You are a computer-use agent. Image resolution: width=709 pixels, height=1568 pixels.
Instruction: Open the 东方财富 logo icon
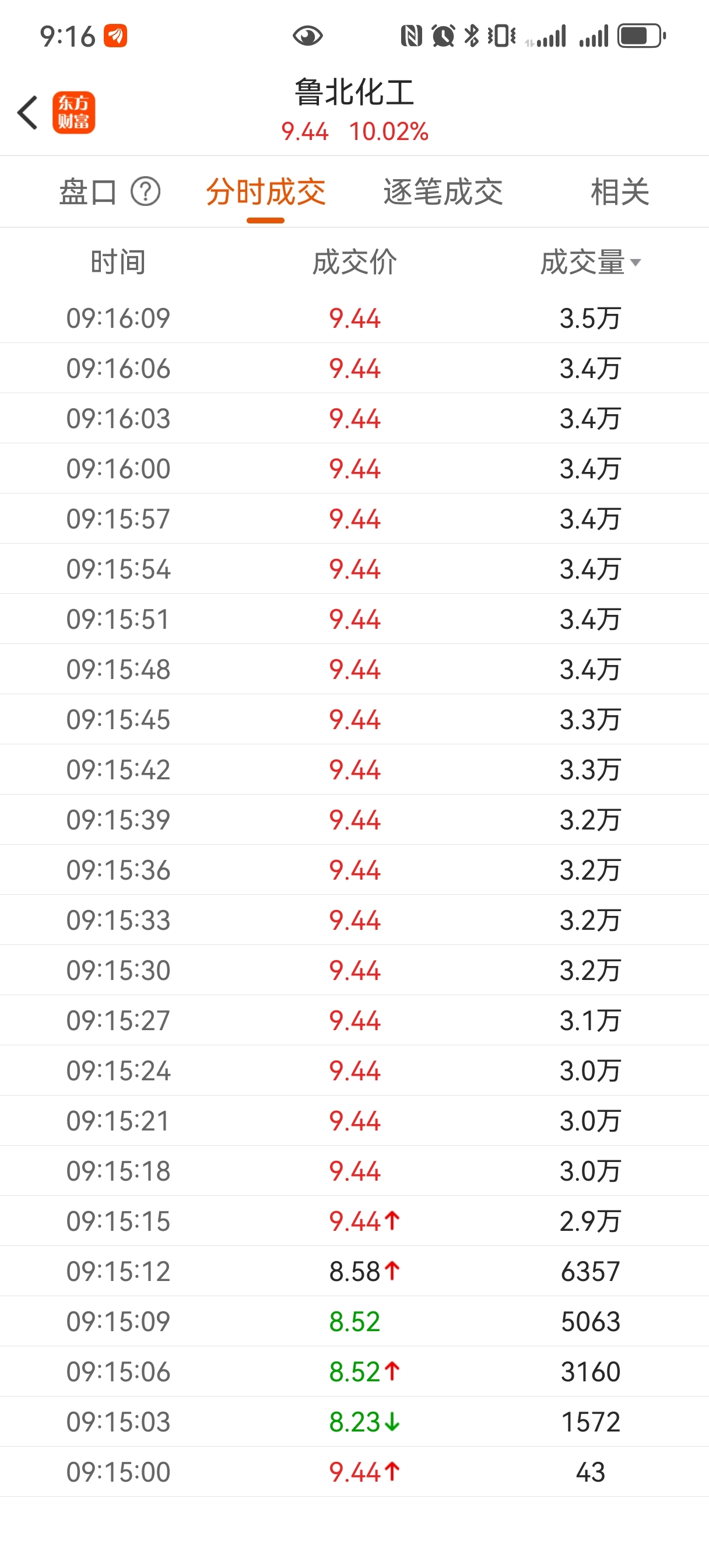click(73, 113)
